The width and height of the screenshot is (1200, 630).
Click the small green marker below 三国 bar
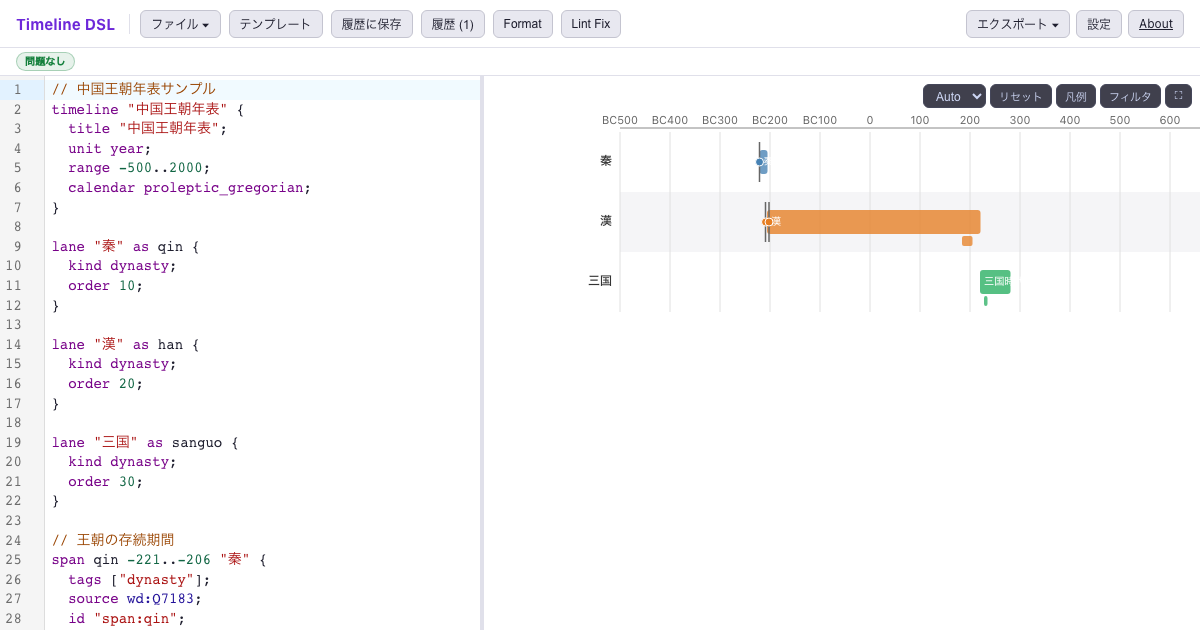click(x=985, y=301)
